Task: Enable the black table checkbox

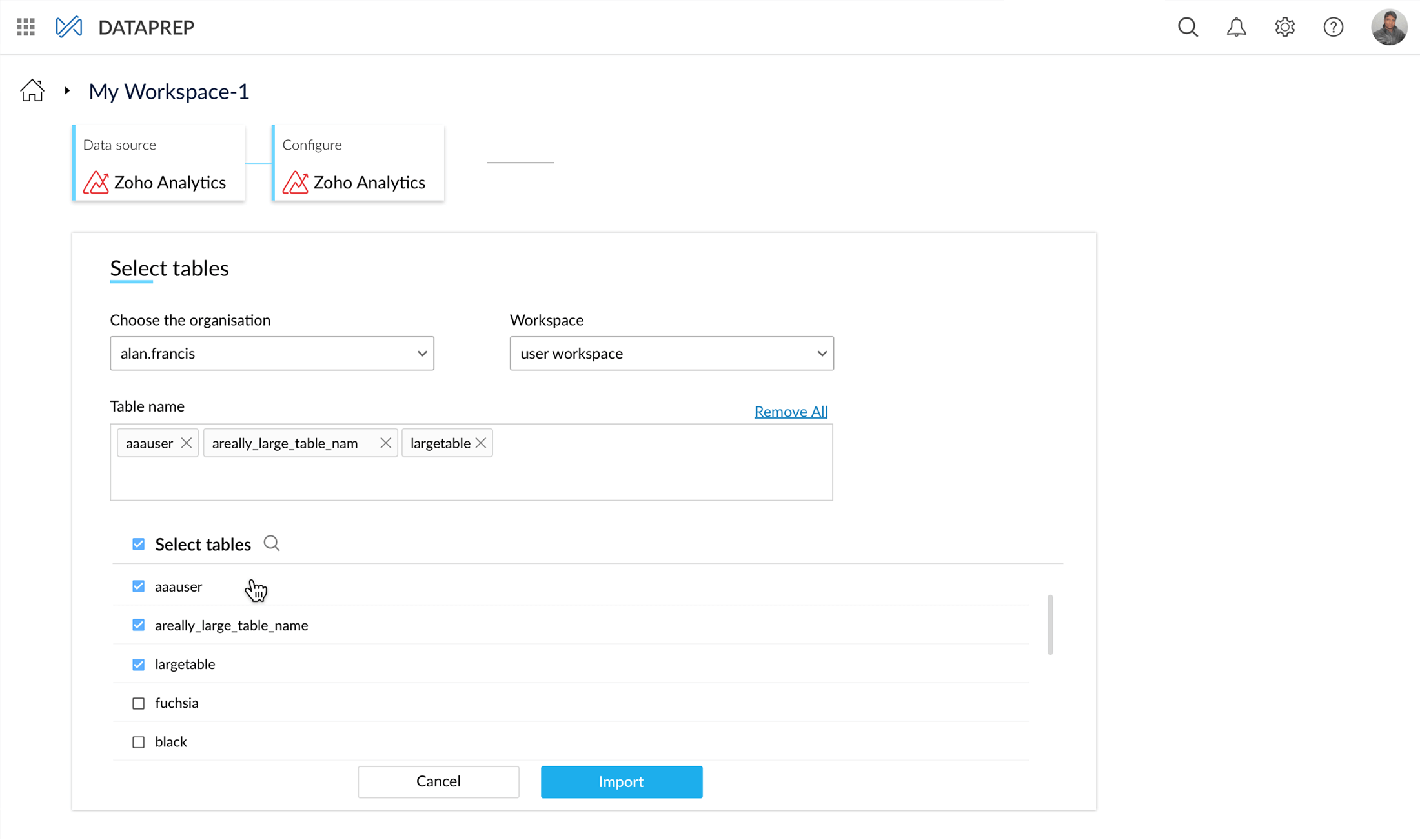Action: click(x=139, y=742)
